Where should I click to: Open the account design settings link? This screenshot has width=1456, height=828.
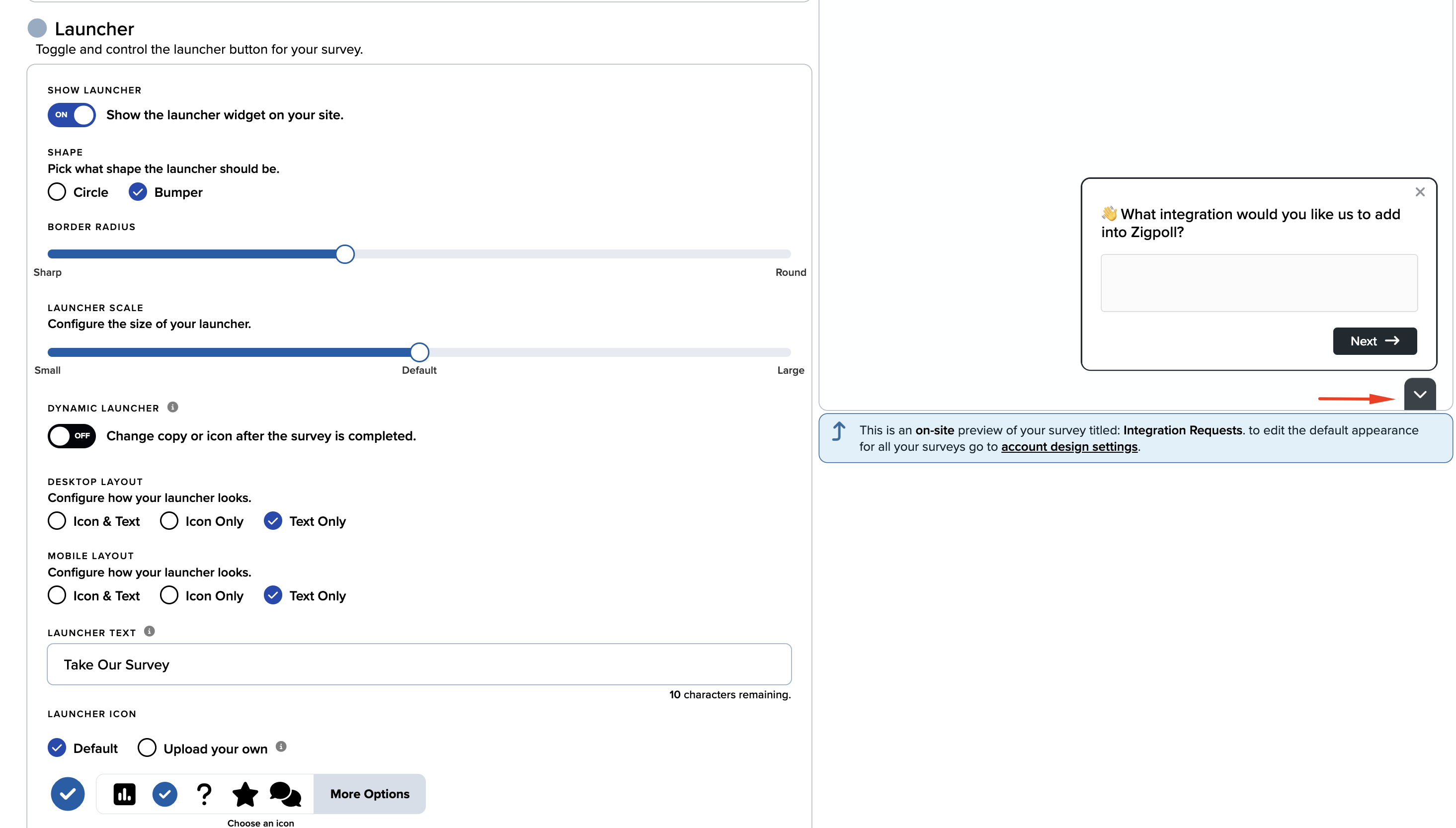point(1069,447)
